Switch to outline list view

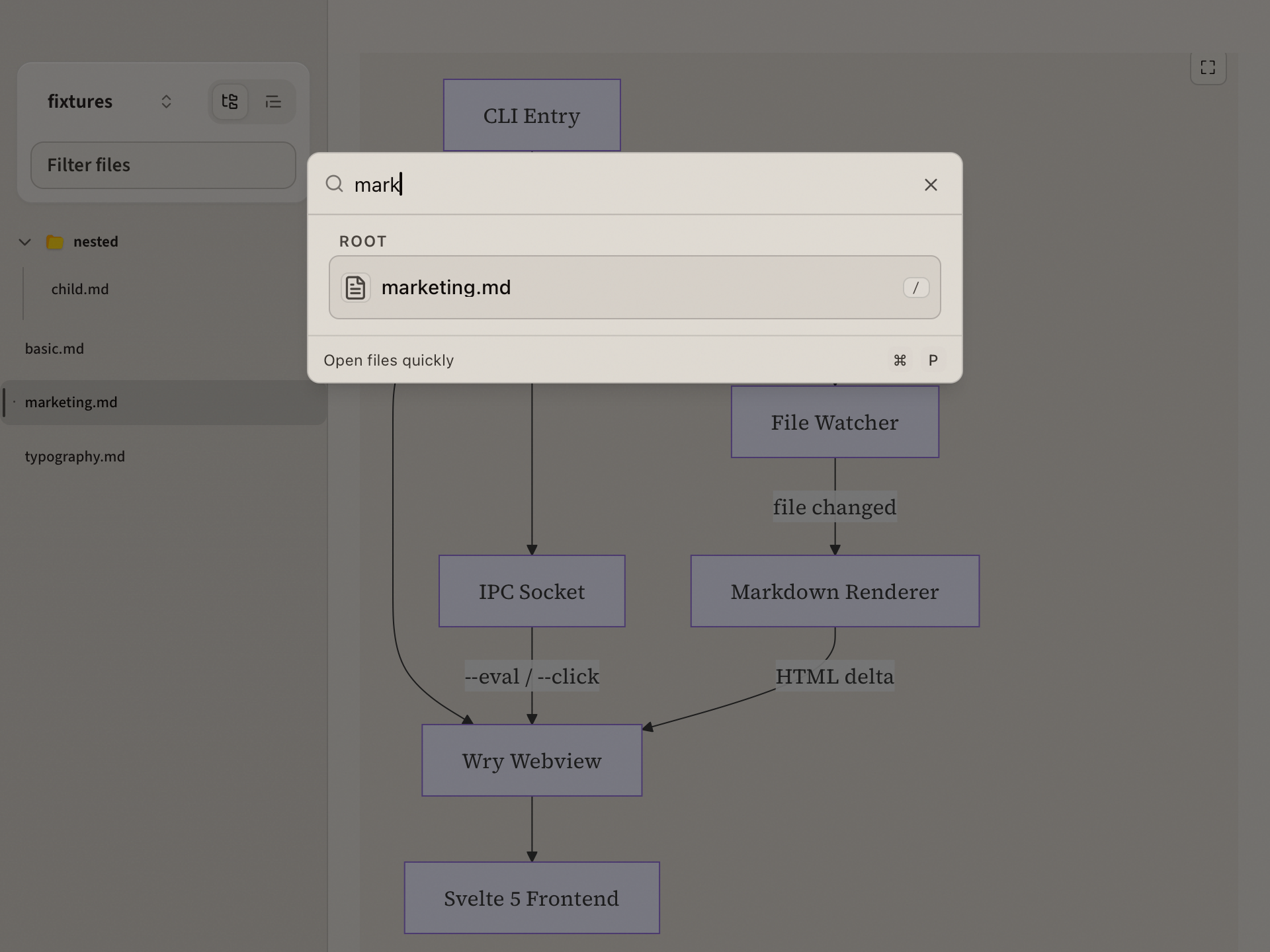coord(274,101)
